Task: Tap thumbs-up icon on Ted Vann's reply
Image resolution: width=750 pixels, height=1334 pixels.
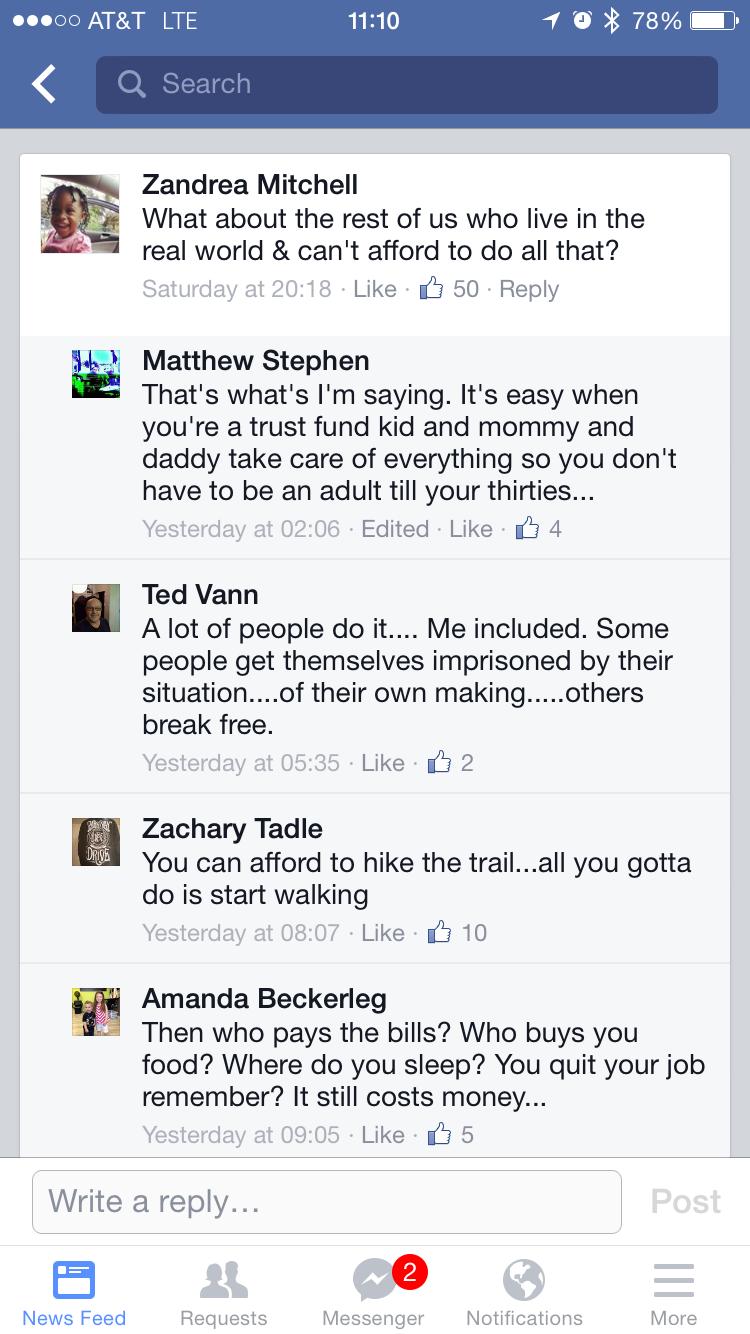Action: [x=440, y=763]
